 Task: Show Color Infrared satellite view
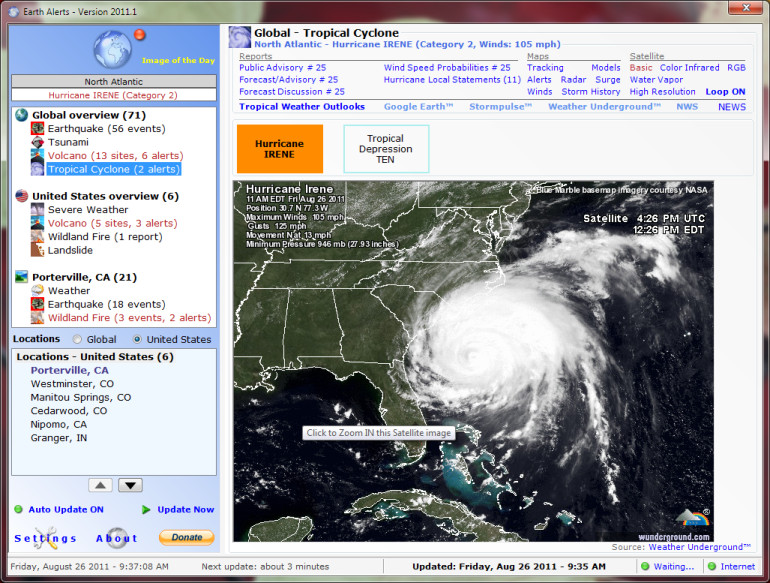[x=689, y=68]
